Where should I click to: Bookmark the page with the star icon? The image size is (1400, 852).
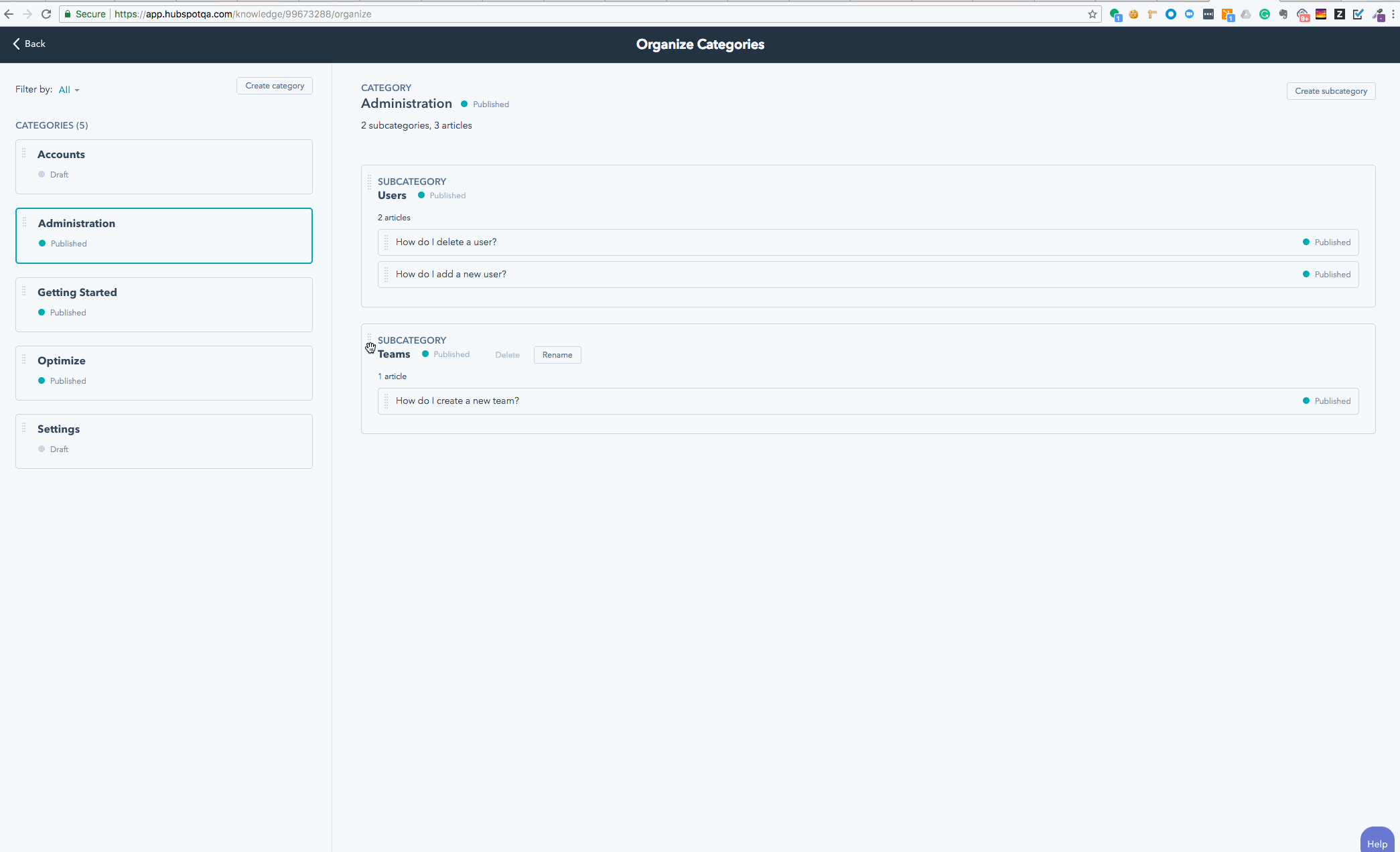(x=1093, y=14)
